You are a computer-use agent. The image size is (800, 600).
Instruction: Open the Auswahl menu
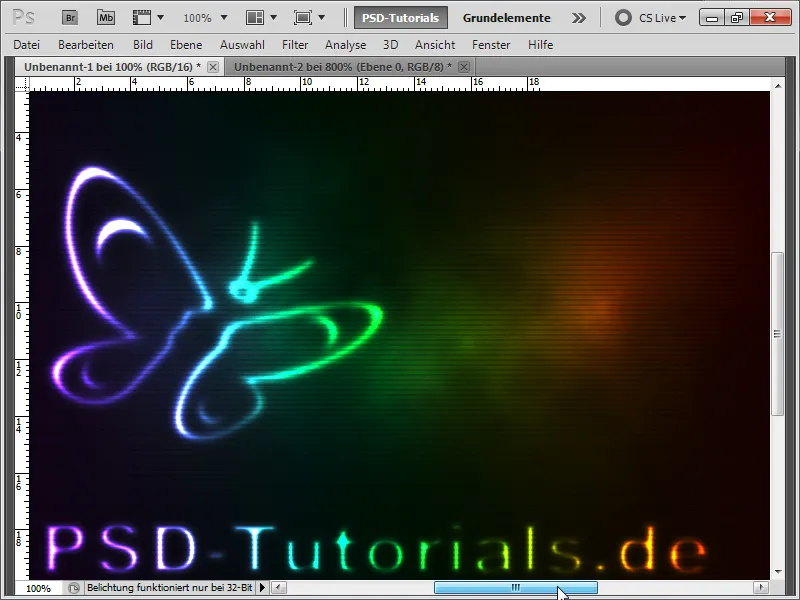pyautogui.click(x=242, y=45)
